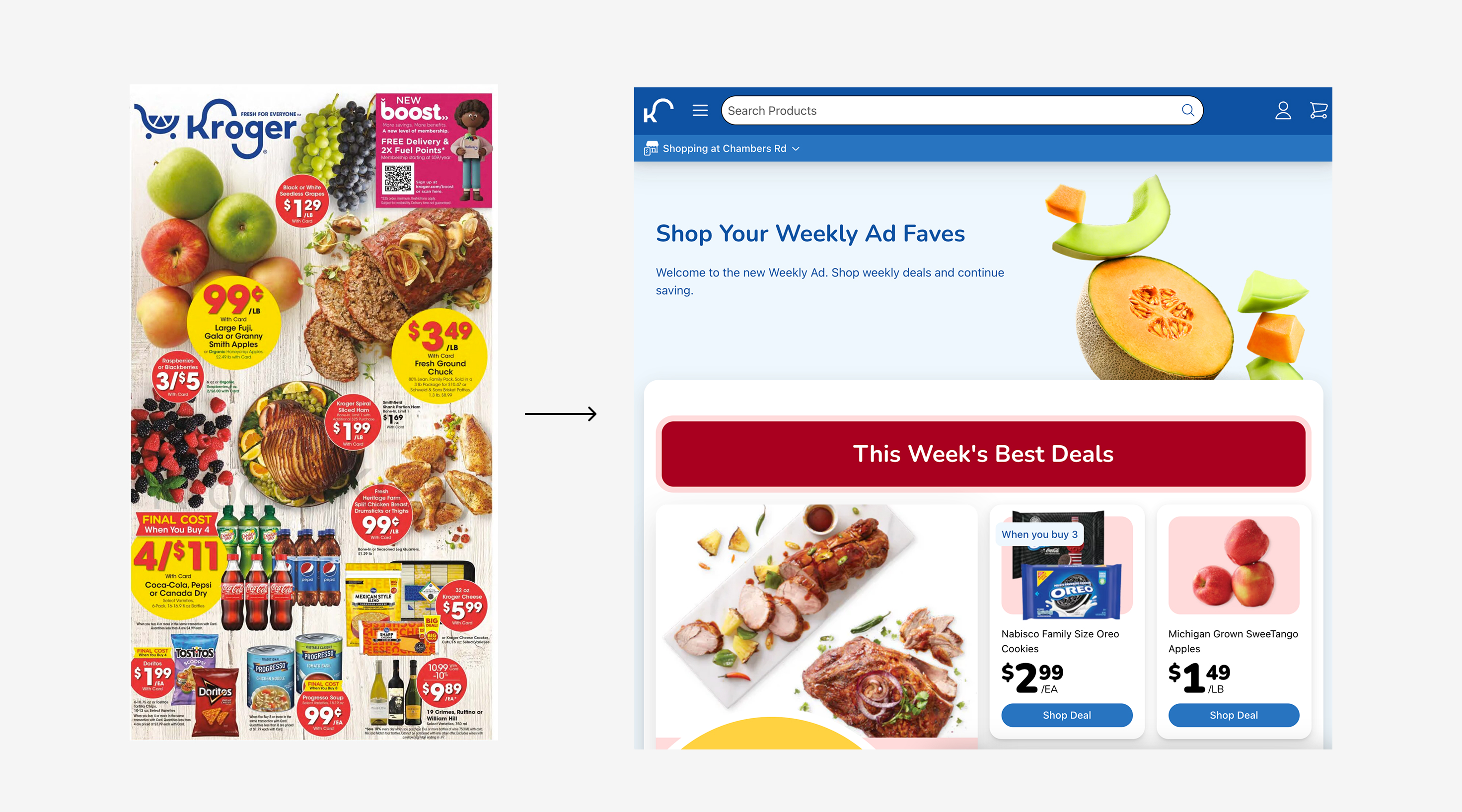Open the hamburger menu icon
Image resolution: width=1462 pixels, height=812 pixels.
pos(700,111)
